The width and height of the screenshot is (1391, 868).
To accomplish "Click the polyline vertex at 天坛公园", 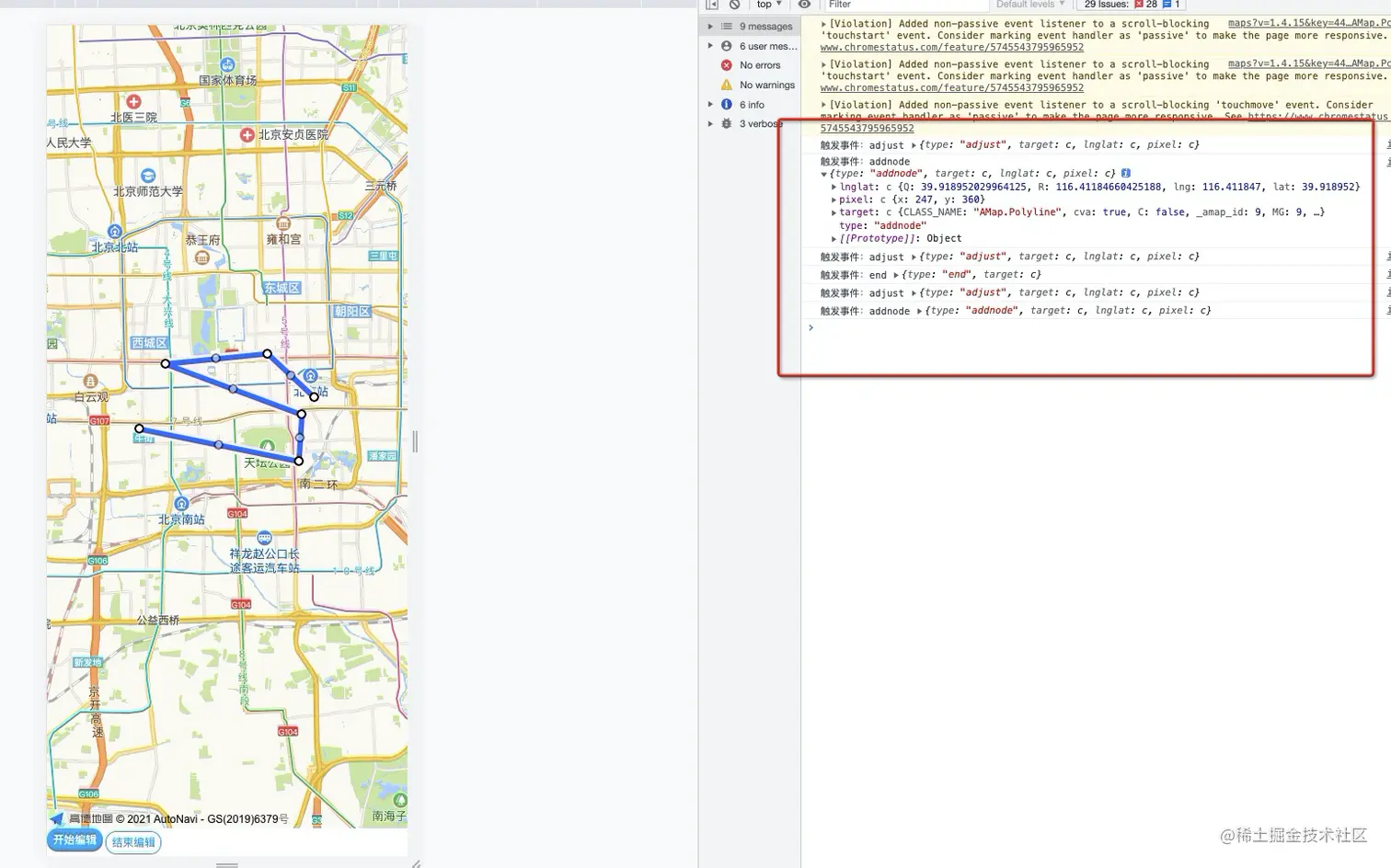I will point(299,461).
